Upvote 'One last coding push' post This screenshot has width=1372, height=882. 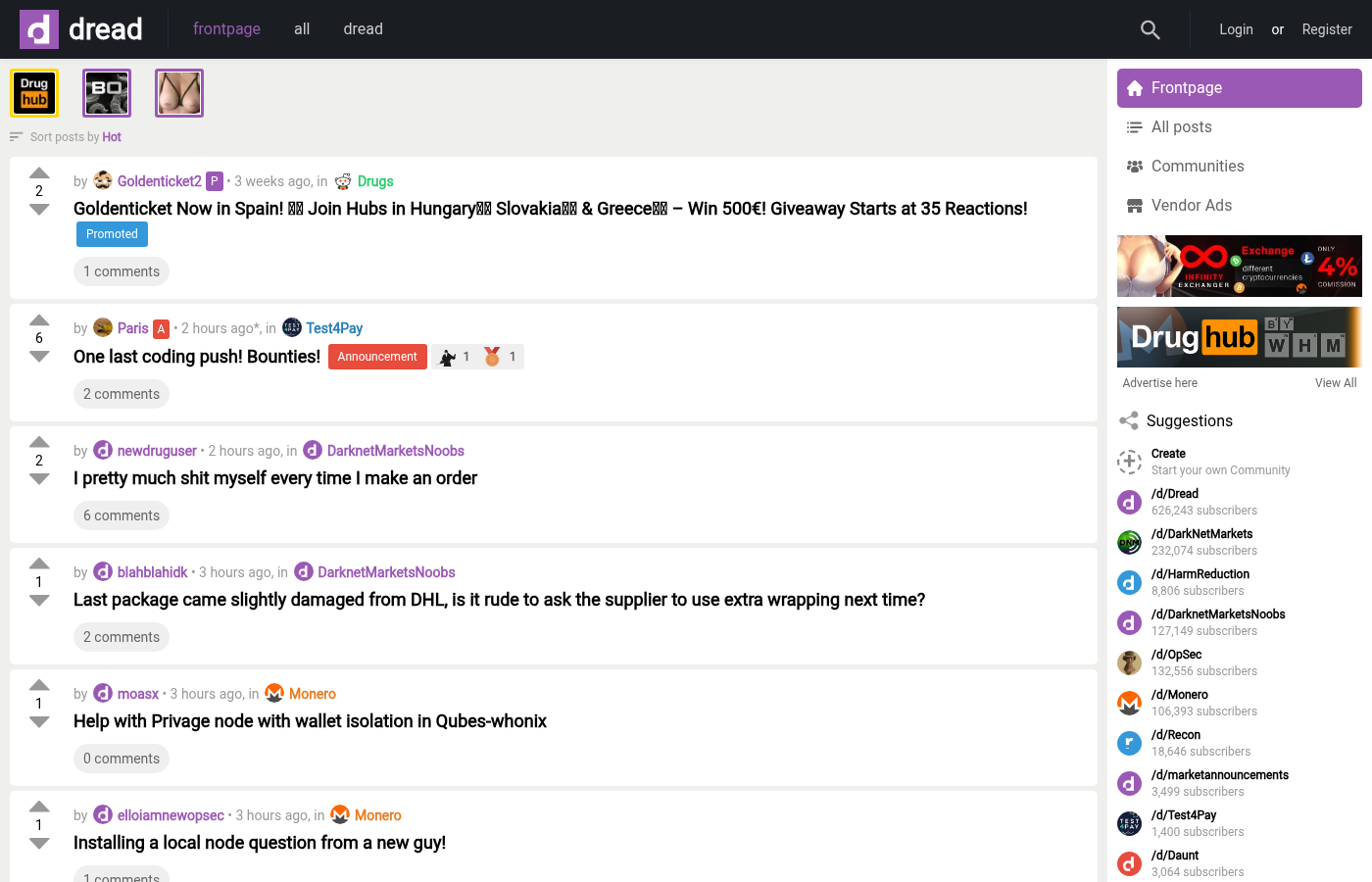point(39,320)
